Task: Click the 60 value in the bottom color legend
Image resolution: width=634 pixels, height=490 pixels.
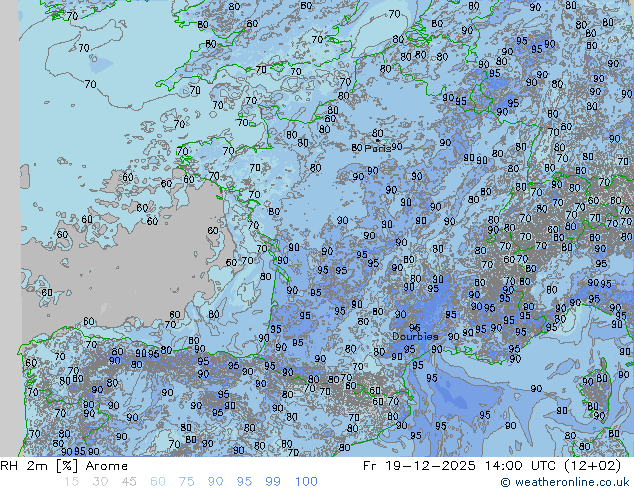Action: [x=158, y=482]
